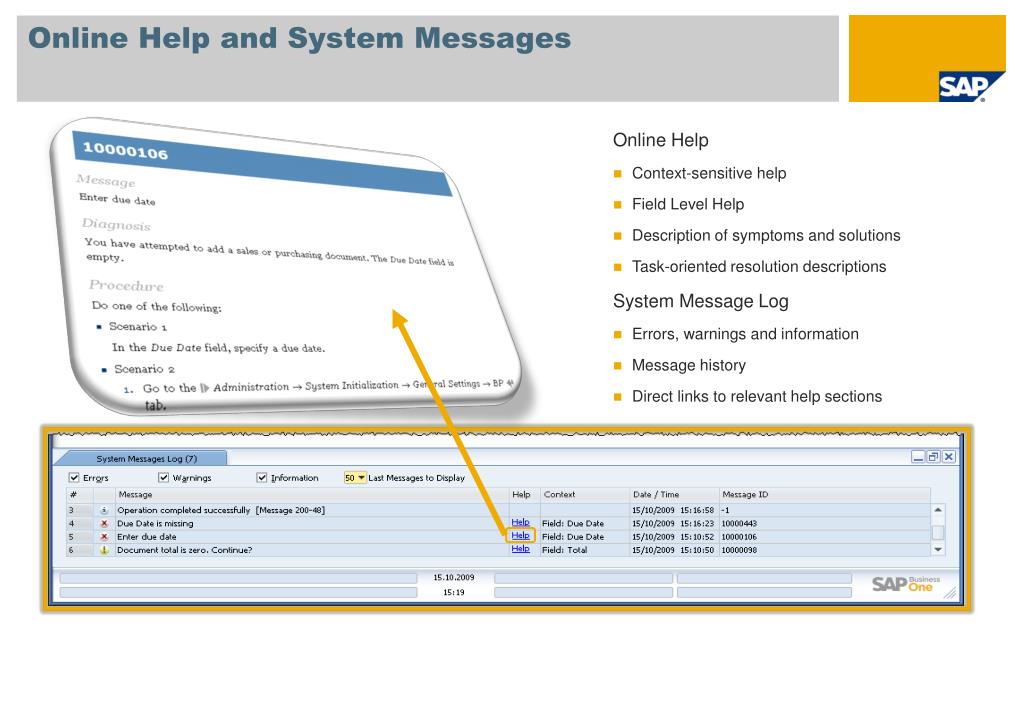Click the Date / Time column header
This screenshot has width=1023, height=708.
pyautogui.click(x=674, y=495)
